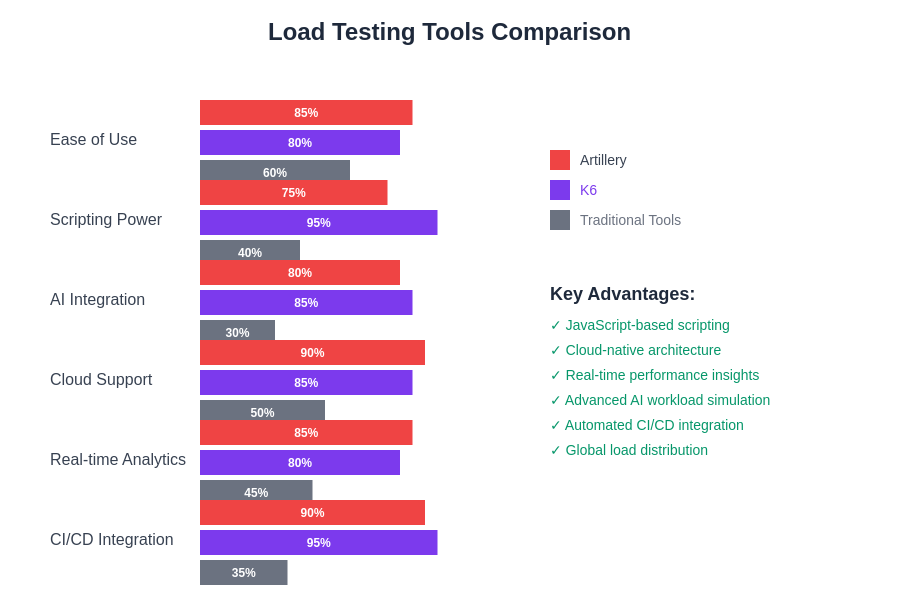Click the Cloud-native architecture advantage
This screenshot has height=600, width=900.
click(x=636, y=350)
